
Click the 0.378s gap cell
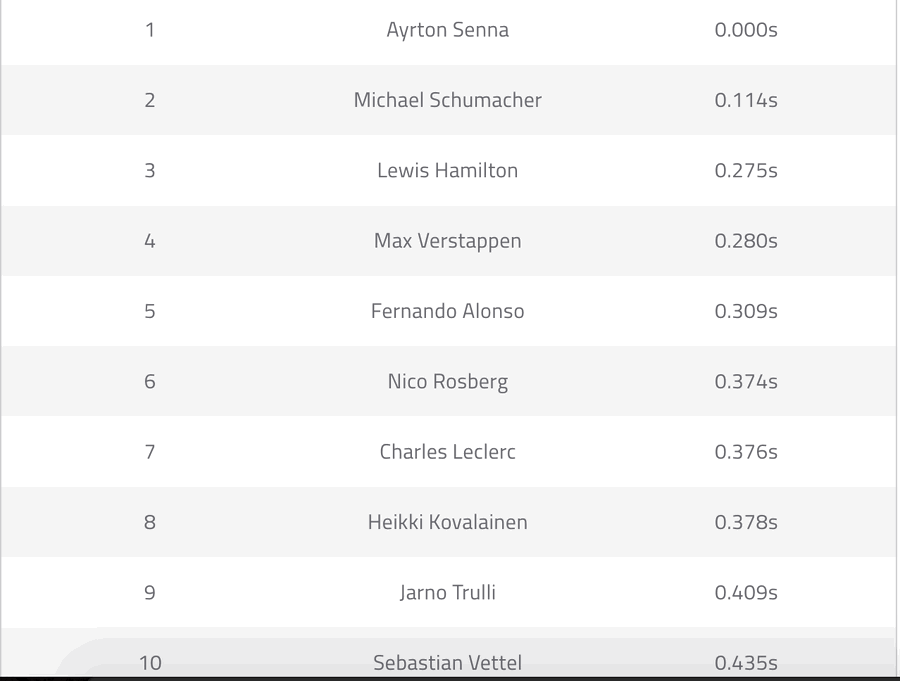746,522
